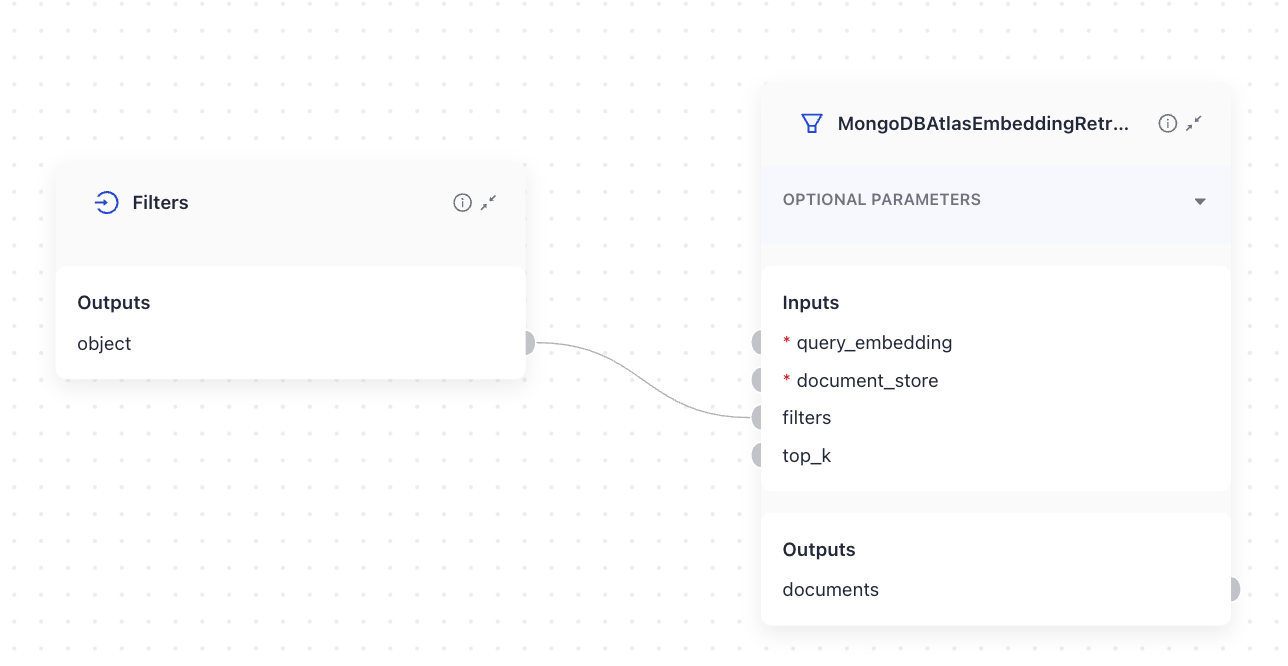Viewport: 1288px width, 666px height.
Task: Click the MongoDBAtlasEmbeddingRetr... node title
Action: point(983,124)
